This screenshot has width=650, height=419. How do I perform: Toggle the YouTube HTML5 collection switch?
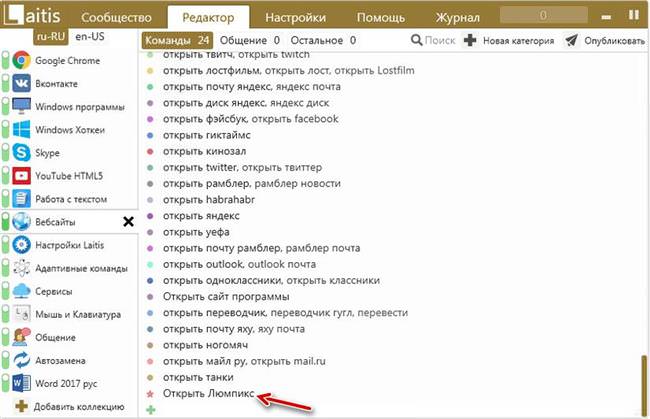pyautogui.click(x=5, y=176)
